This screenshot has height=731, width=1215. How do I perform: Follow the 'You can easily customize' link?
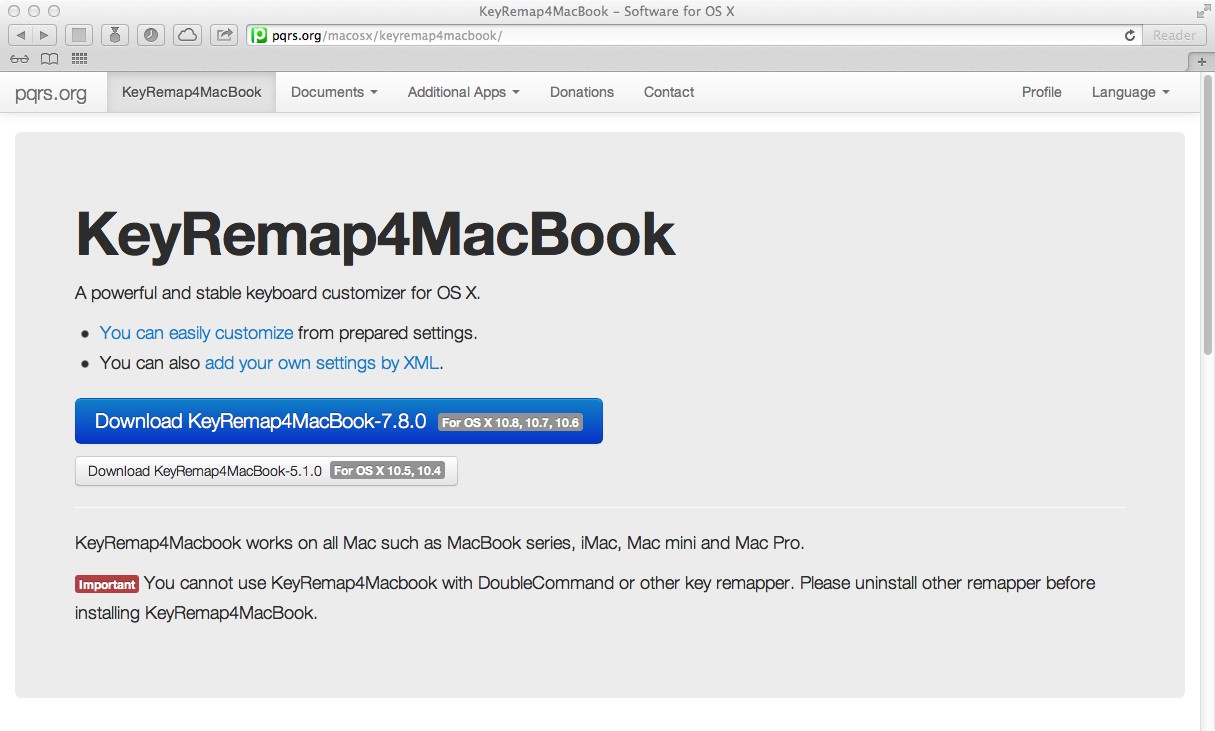[x=196, y=333]
